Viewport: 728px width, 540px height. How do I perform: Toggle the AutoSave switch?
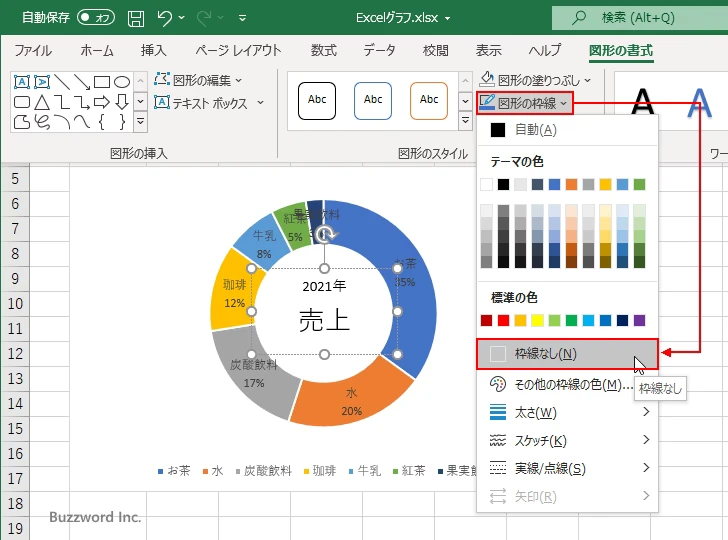click(x=96, y=18)
